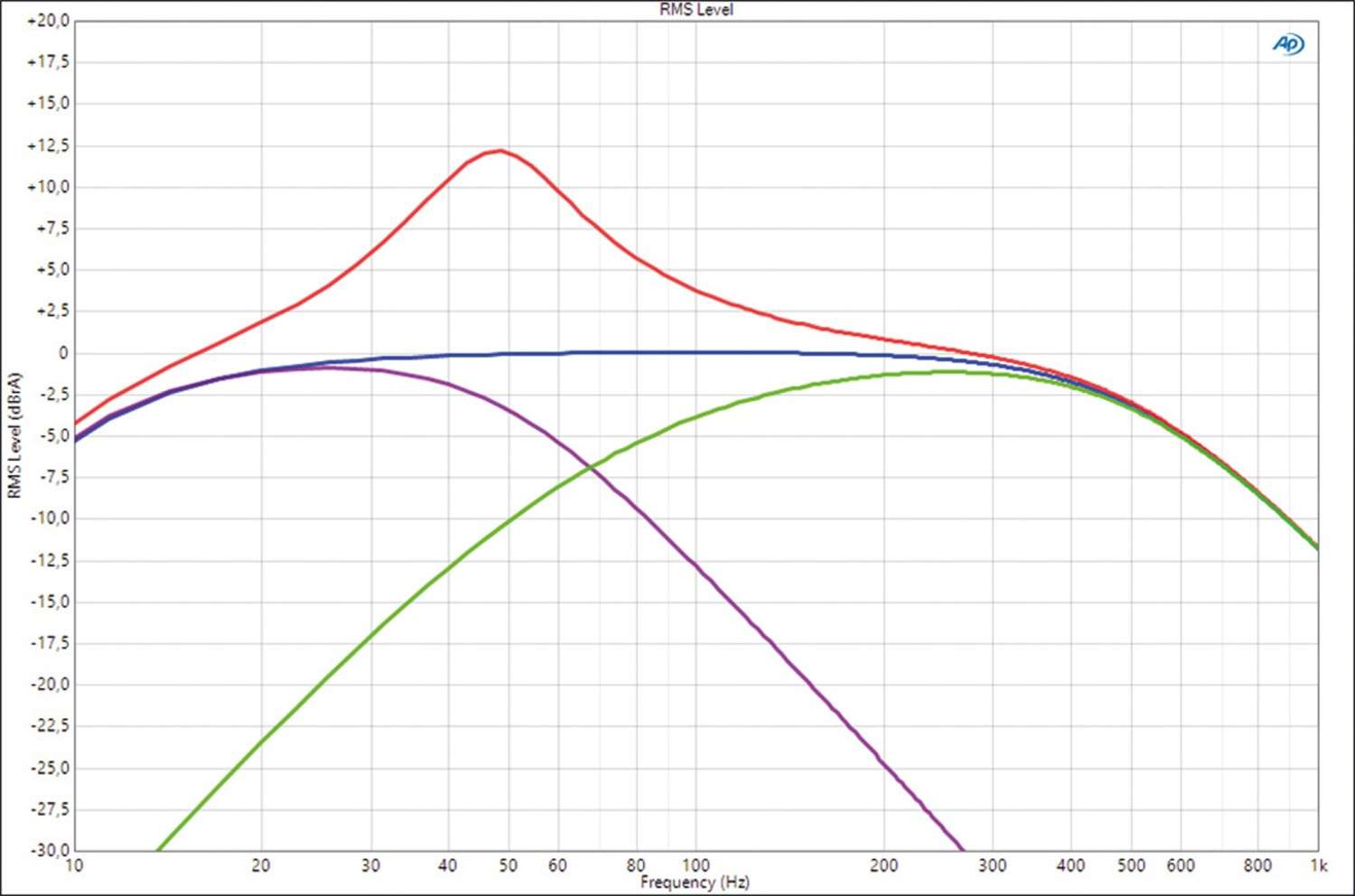Click the 20 tick on the frequency axis

coord(261,865)
